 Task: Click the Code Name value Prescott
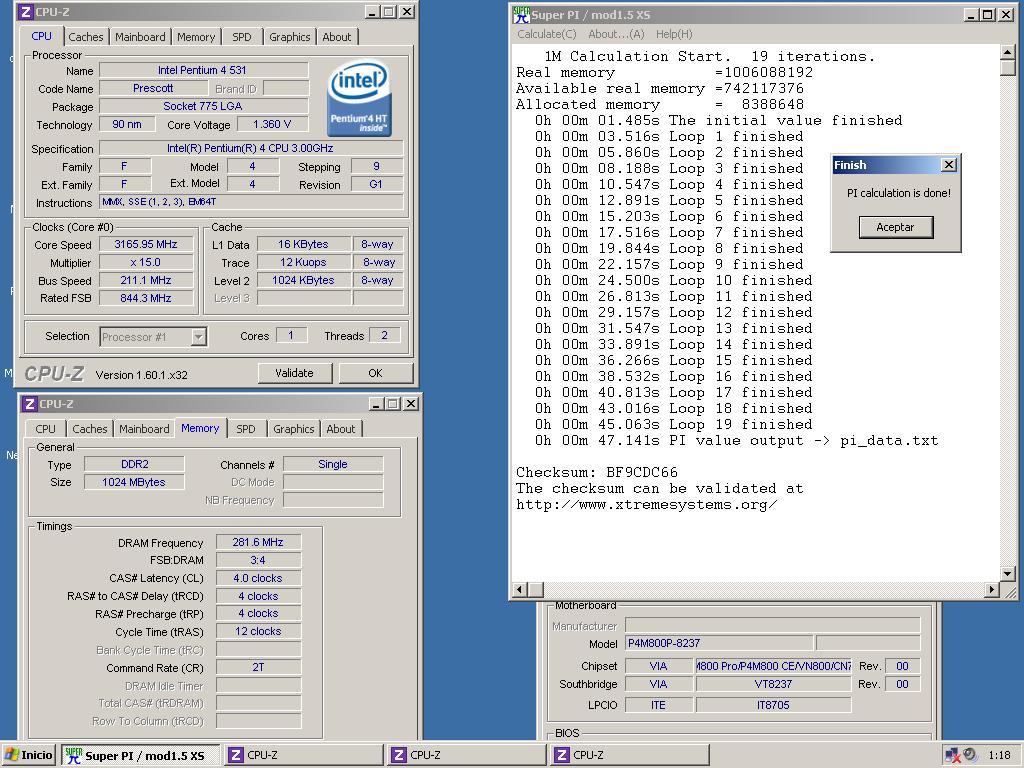153,88
